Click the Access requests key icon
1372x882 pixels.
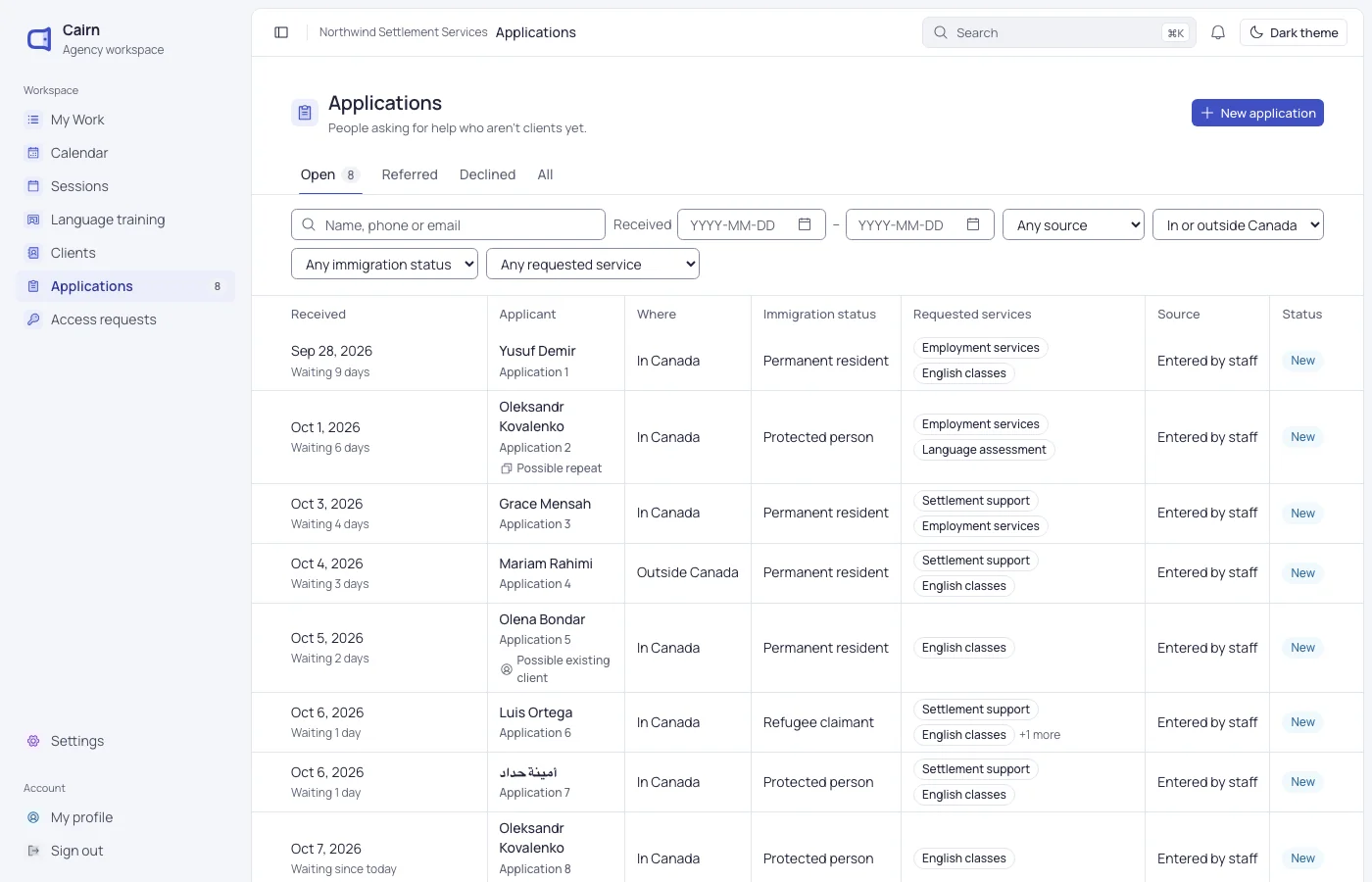click(x=33, y=319)
